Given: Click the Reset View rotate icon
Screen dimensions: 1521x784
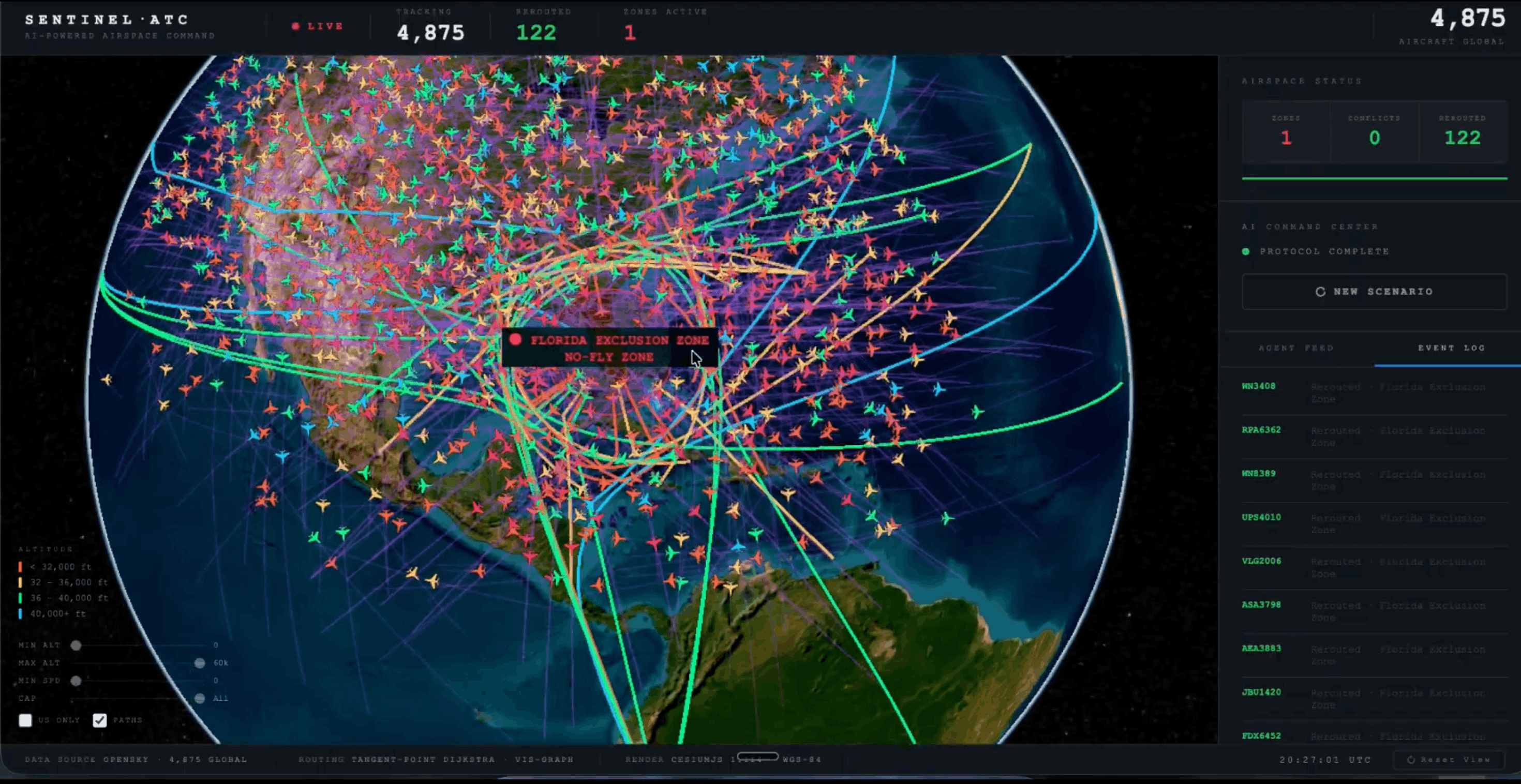Looking at the screenshot, I should [1411, 760].
